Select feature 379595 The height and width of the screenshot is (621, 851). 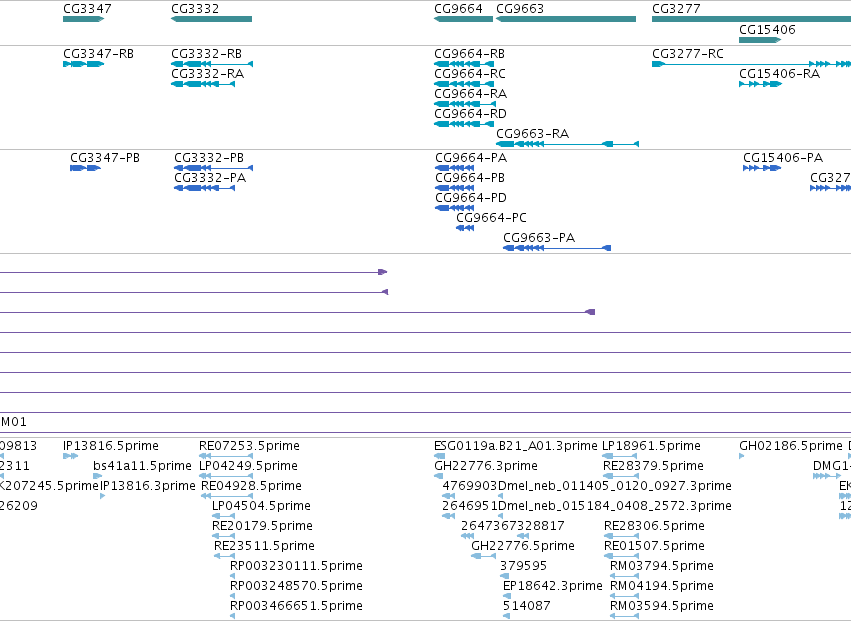pos(504,576)
